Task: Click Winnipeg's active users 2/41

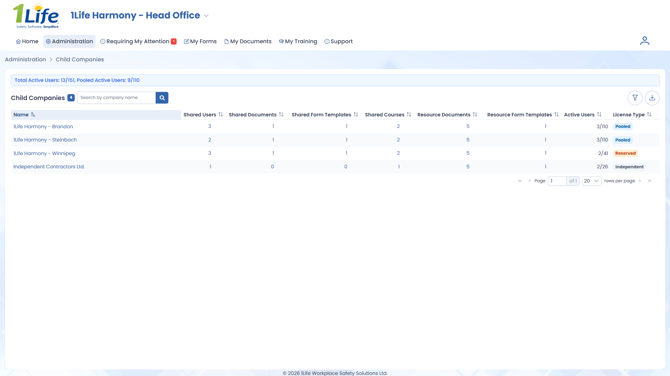Action: (x=602, y=153)
